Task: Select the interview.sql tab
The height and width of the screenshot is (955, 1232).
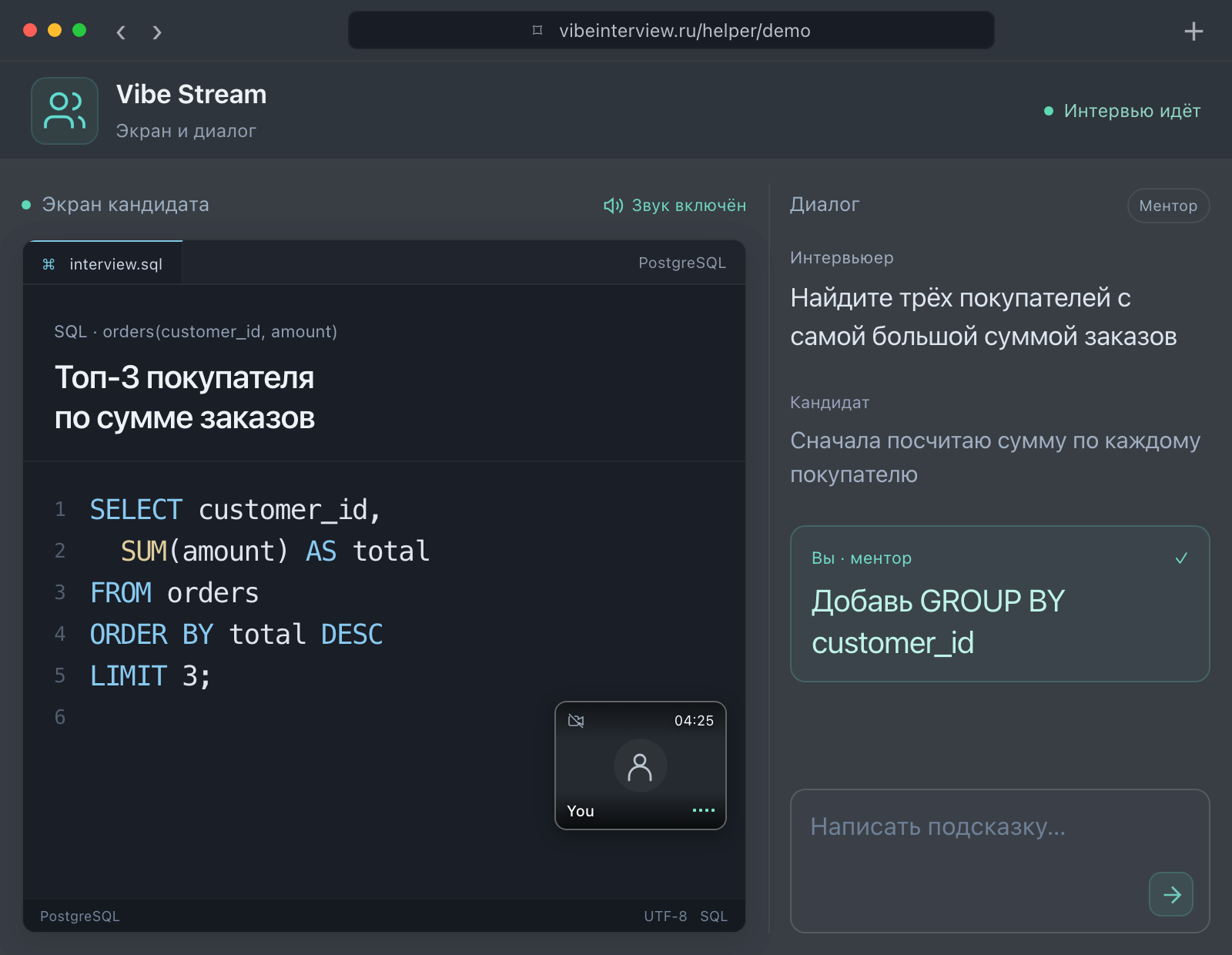Action: click(x=104, y=263)
